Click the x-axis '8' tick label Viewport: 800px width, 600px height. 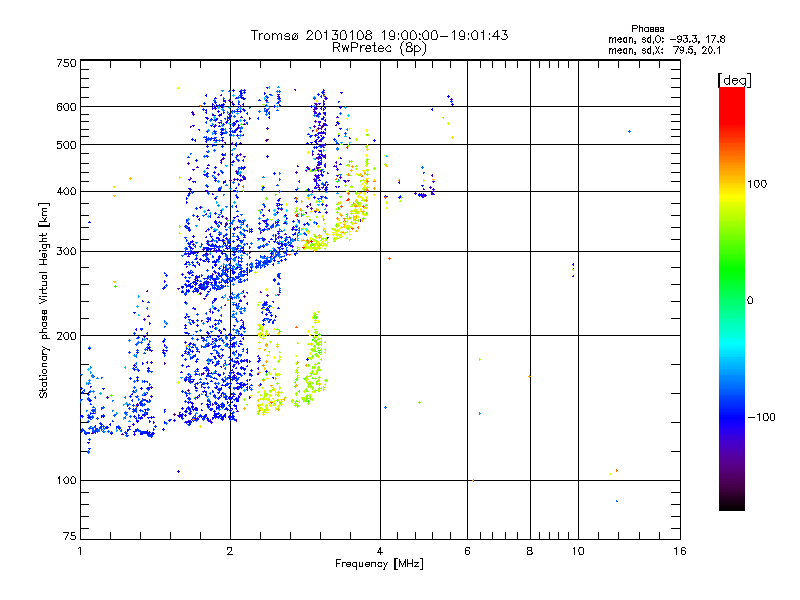530,551
